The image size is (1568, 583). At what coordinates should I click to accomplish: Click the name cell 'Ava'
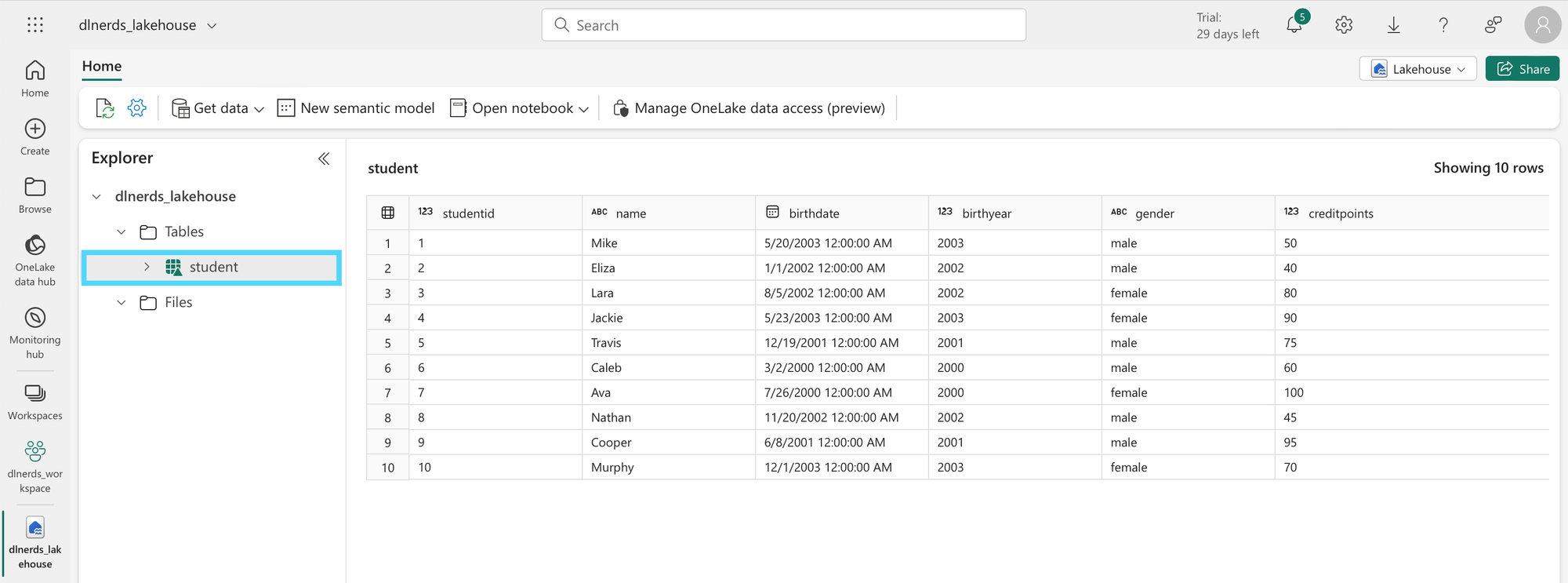669,392
